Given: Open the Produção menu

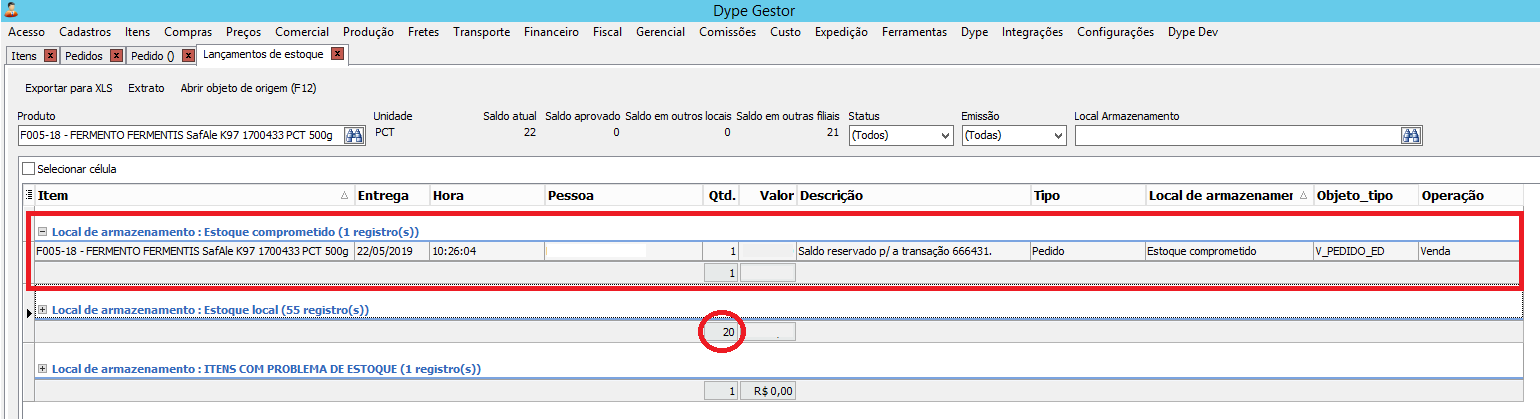Looking at the screenshot, I should [368, 32].
